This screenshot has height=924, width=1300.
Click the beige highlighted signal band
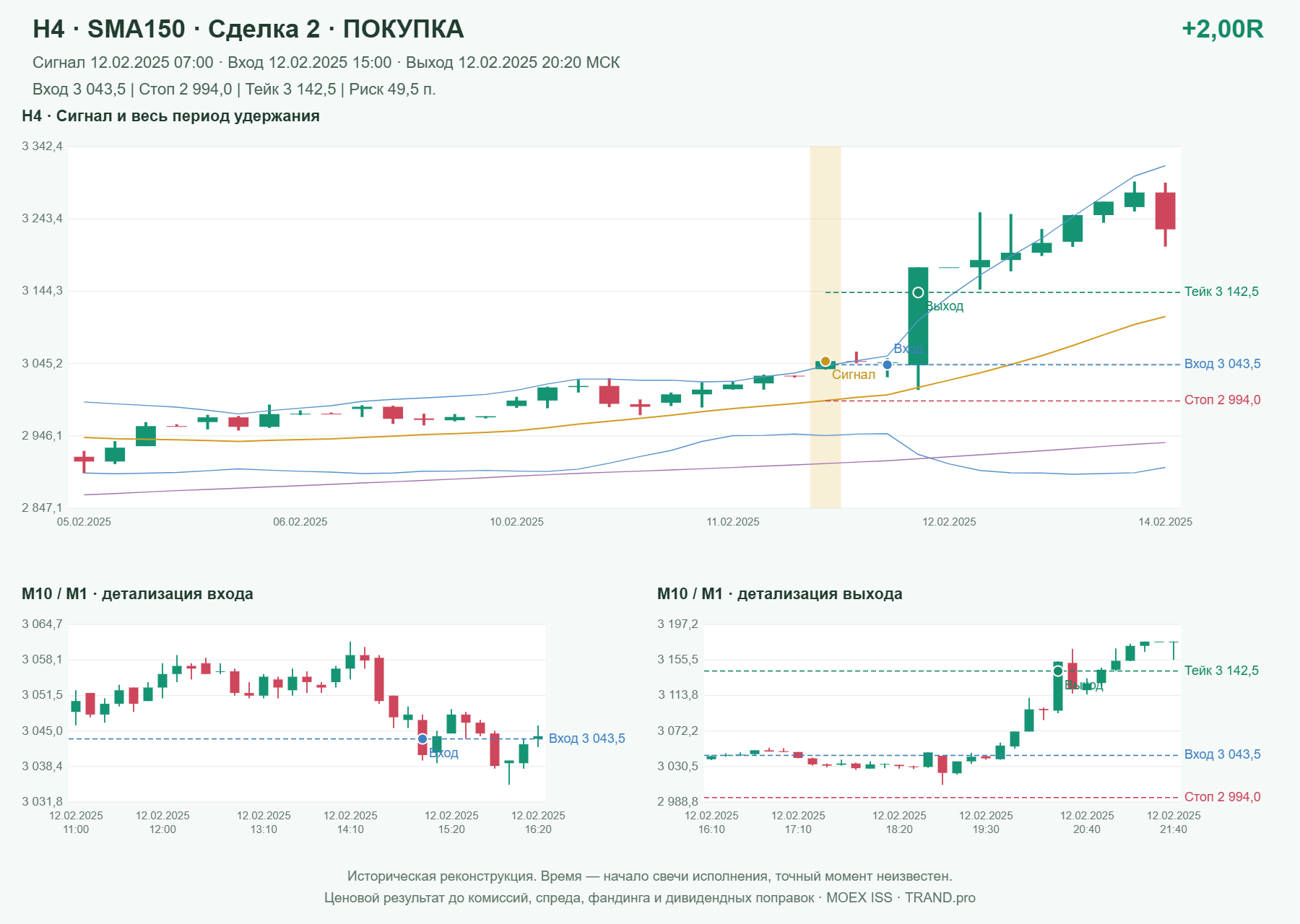[825, 327]
